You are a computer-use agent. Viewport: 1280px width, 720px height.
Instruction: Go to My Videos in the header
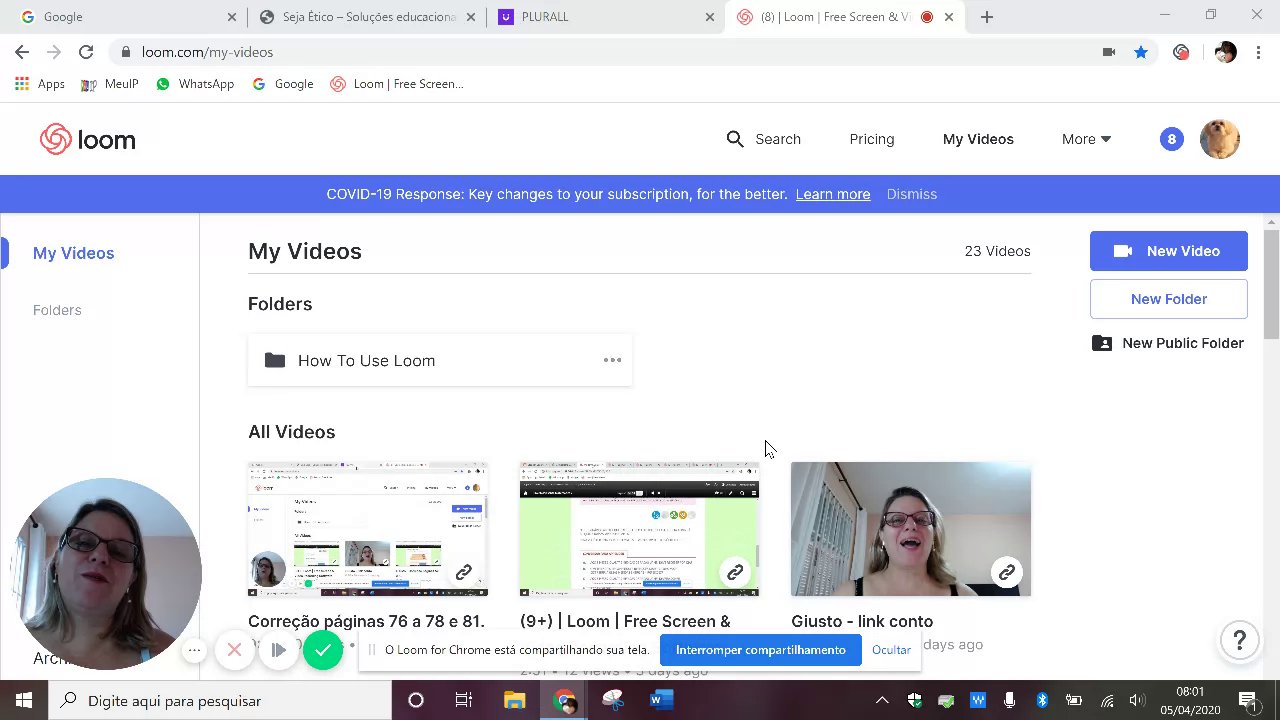[x=978, y=139]
